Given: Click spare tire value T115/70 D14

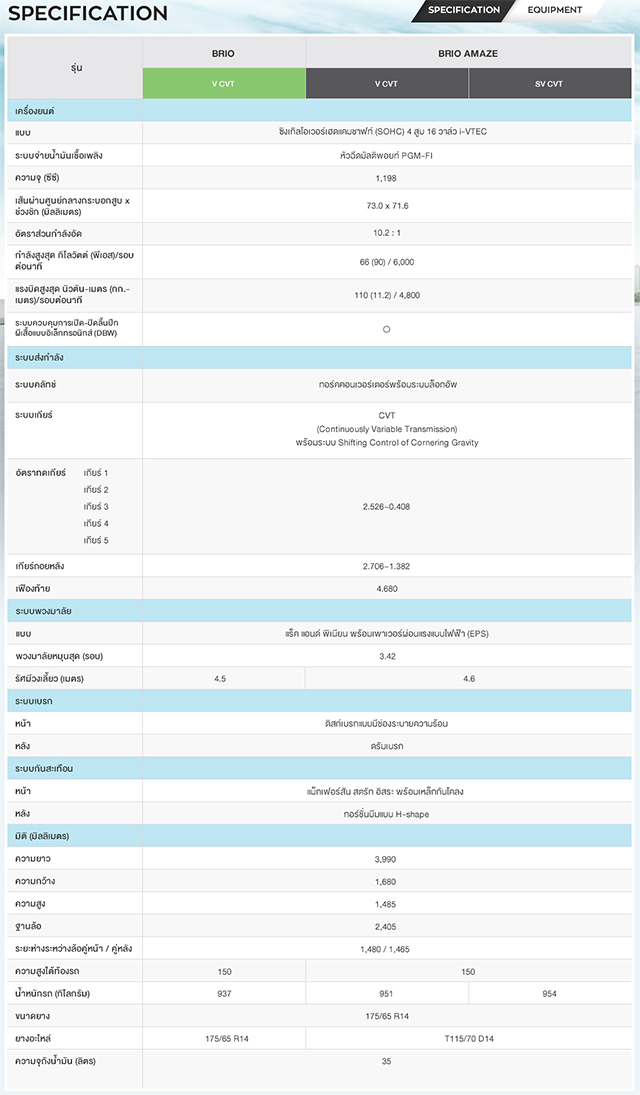Looking at the screenshot, I should 469,1039.
